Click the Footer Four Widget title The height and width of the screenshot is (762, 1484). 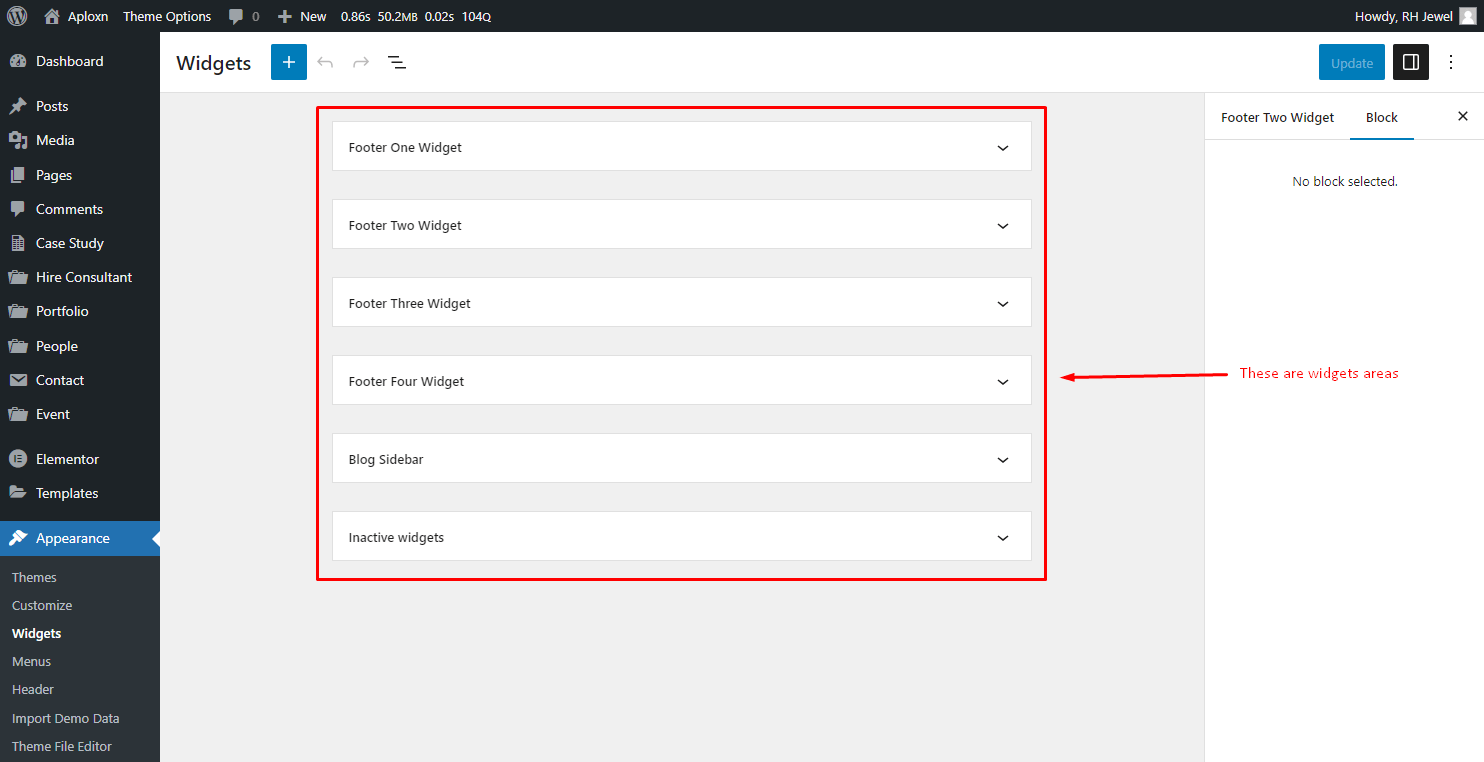tap(406, 381)
